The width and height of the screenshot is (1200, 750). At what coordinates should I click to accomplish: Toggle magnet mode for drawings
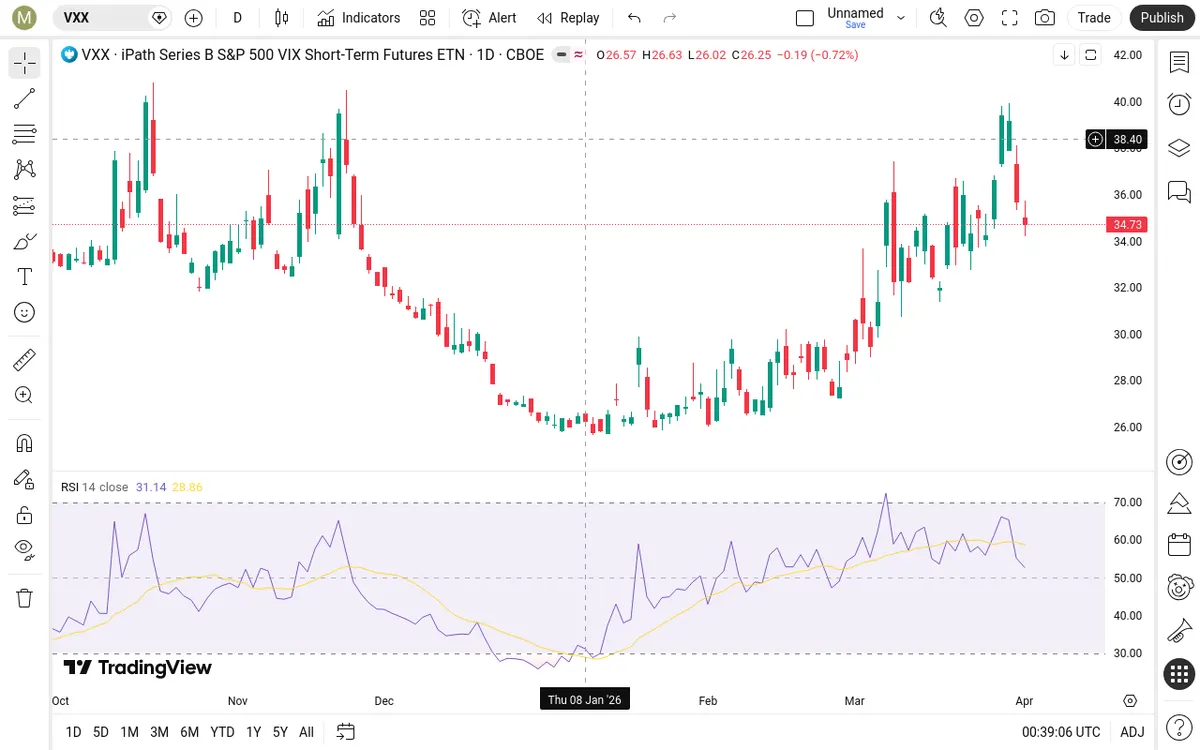25,443
